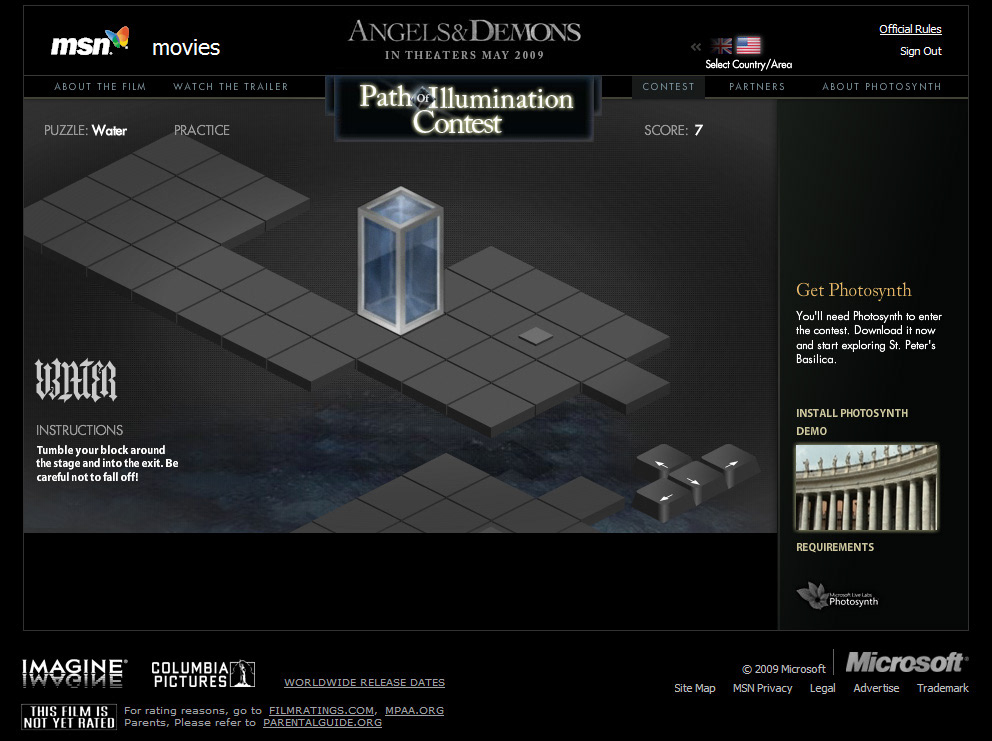
Task: Open the Site Map footer link
Action: pos(695,688)
